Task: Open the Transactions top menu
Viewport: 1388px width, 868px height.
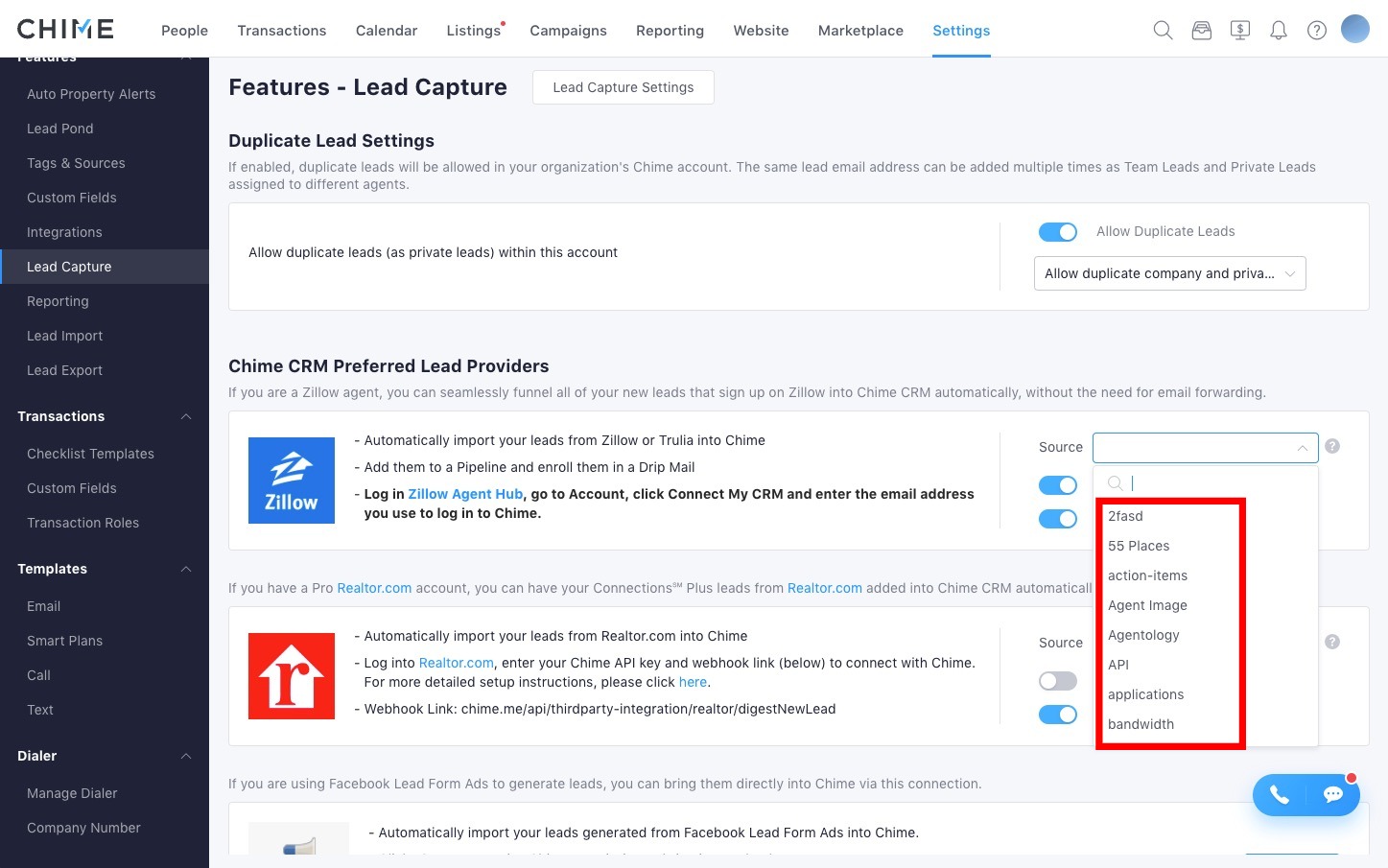Action: 282,31
